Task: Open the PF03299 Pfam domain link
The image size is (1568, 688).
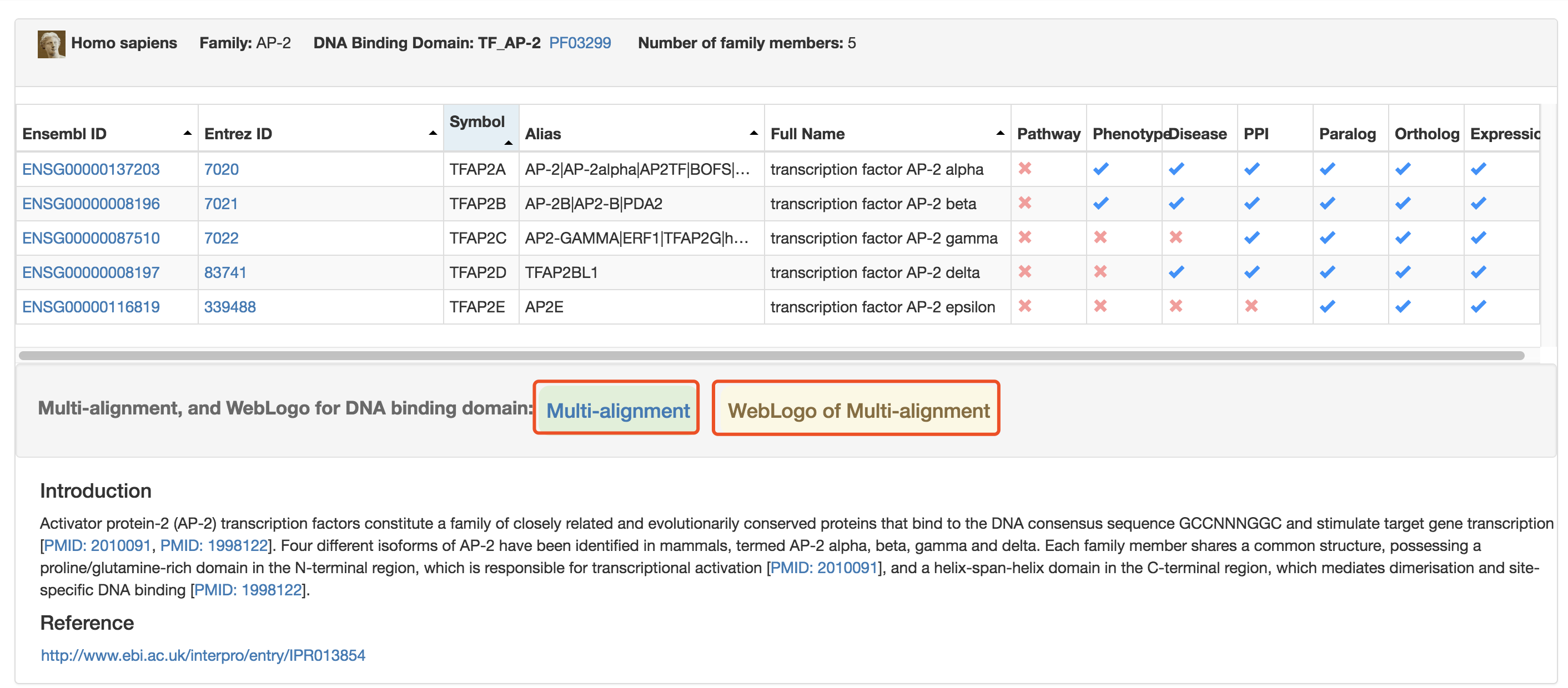Action: click(580, 43)
